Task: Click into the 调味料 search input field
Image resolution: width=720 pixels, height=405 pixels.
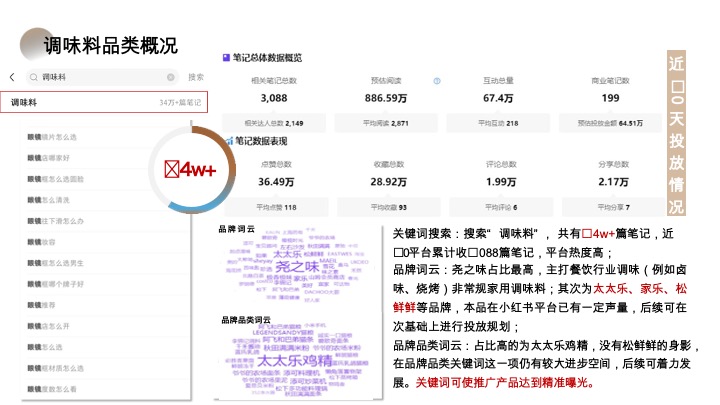Action: 102,77
